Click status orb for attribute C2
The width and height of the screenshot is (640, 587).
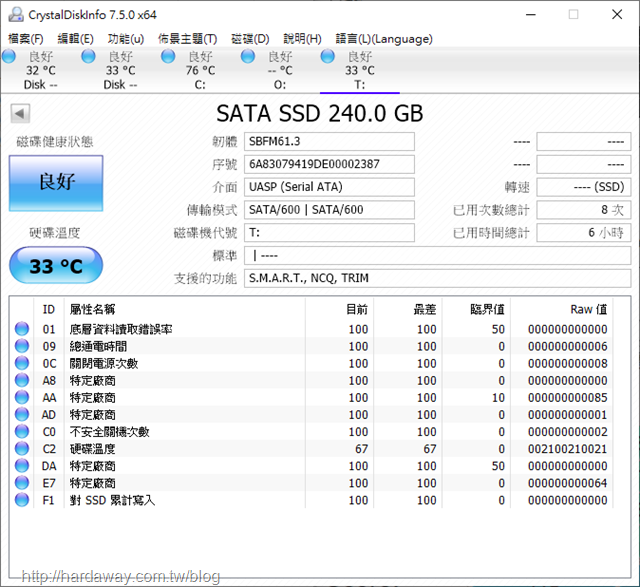pyautogui.click(x=22, y=449)
